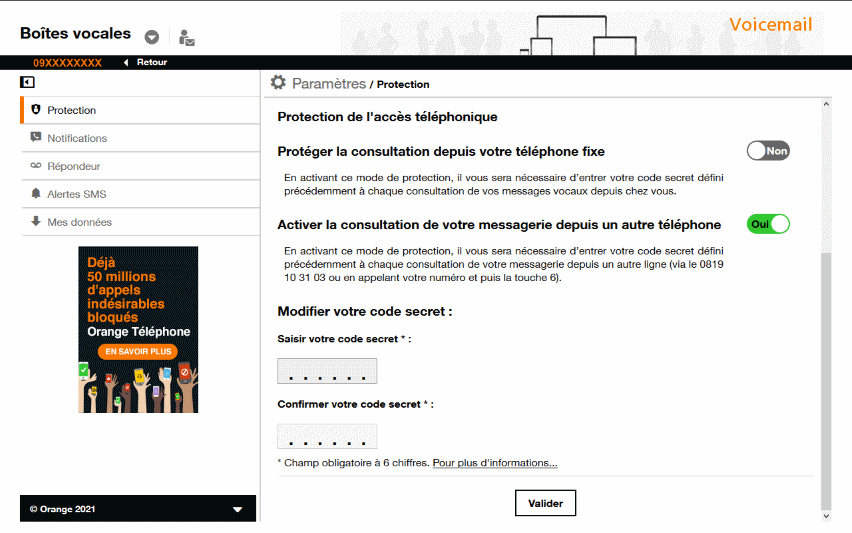Open the Pour plus d'informations link
The height and width of the screenshot is (533, 852).
tap(495, 463)
